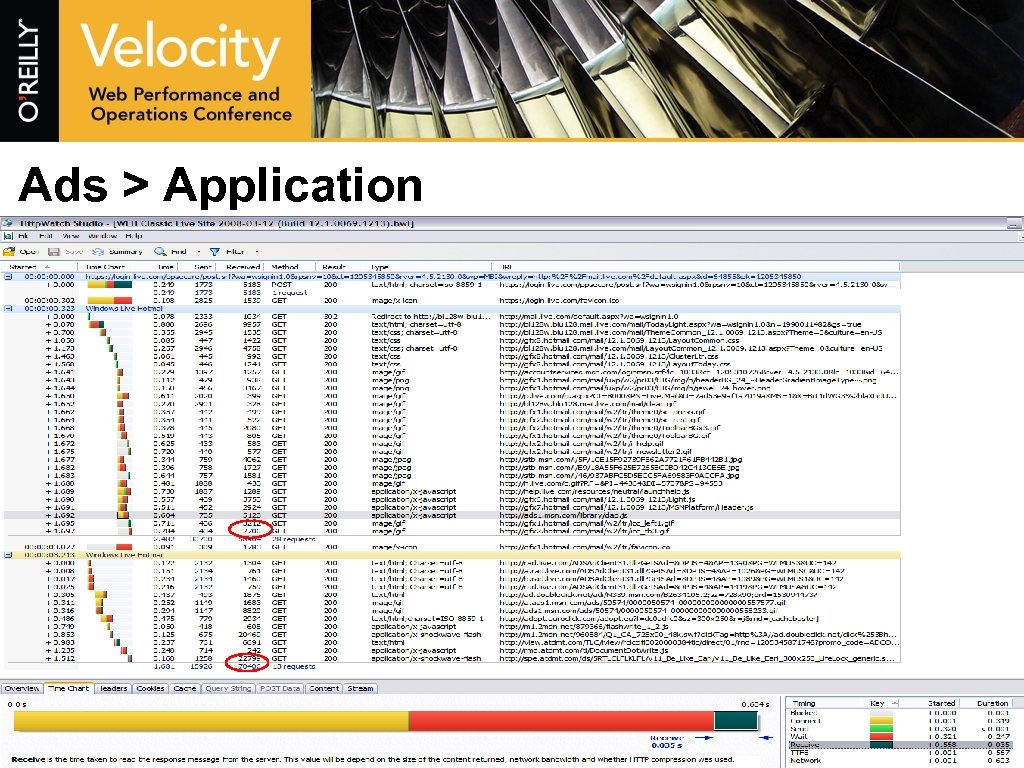Select the Receive row in timing table

click(901, 744)
